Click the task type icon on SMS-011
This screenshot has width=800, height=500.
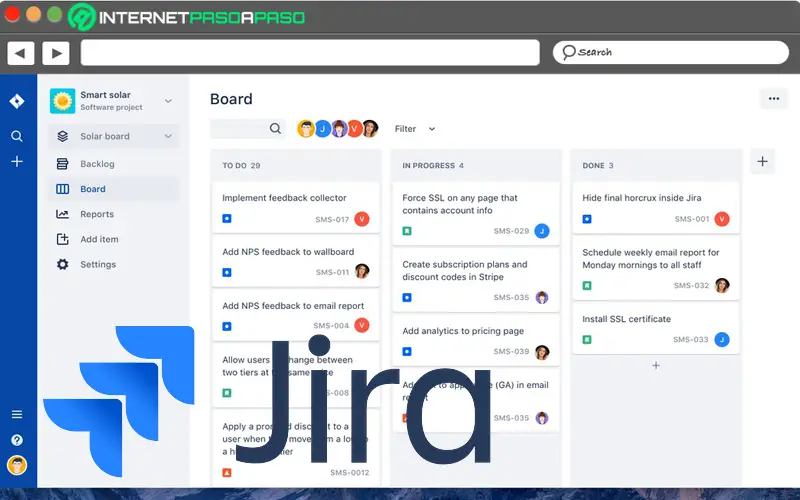click(x=227, y=272)
